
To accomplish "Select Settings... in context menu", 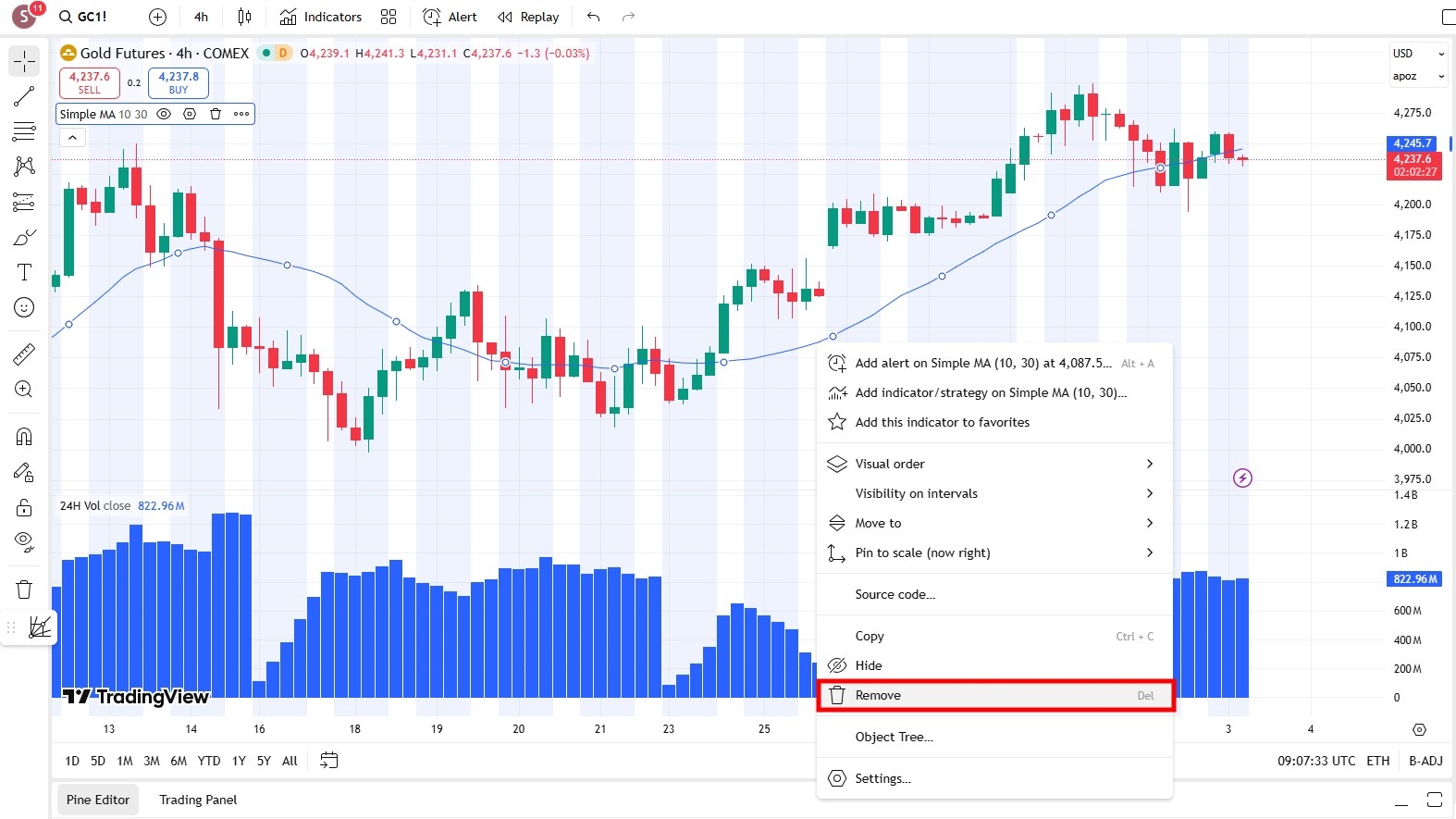I will click(882, 778).
